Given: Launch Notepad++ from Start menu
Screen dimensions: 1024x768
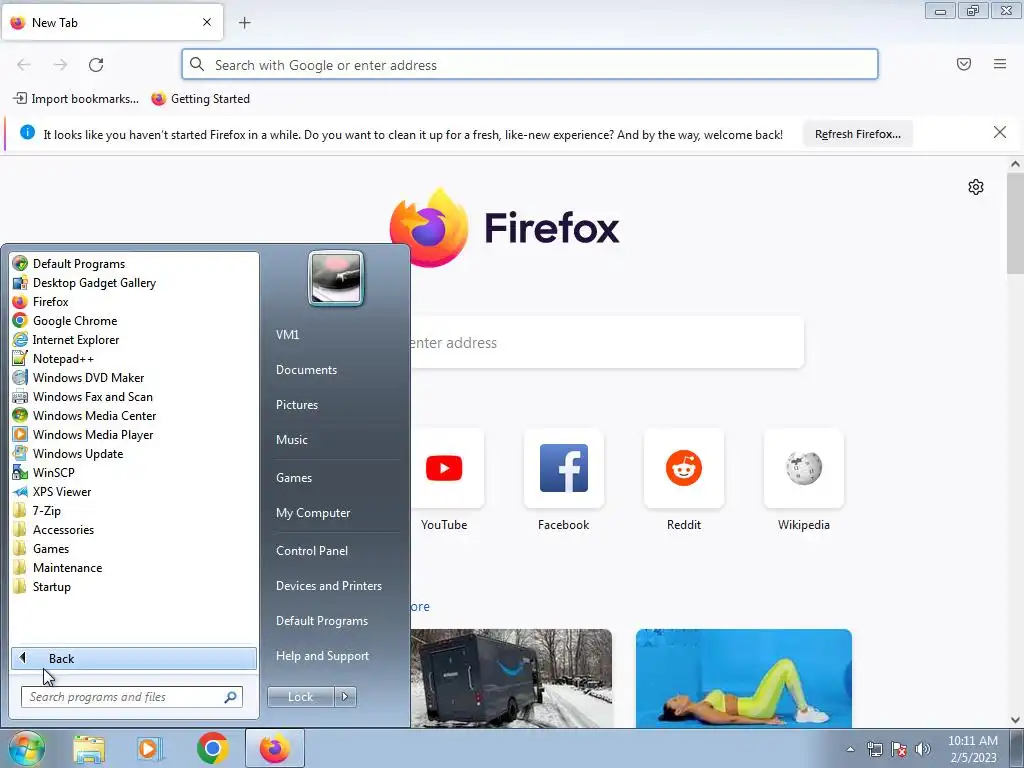Looking at the screenshot, I should [x=134, y=359].
